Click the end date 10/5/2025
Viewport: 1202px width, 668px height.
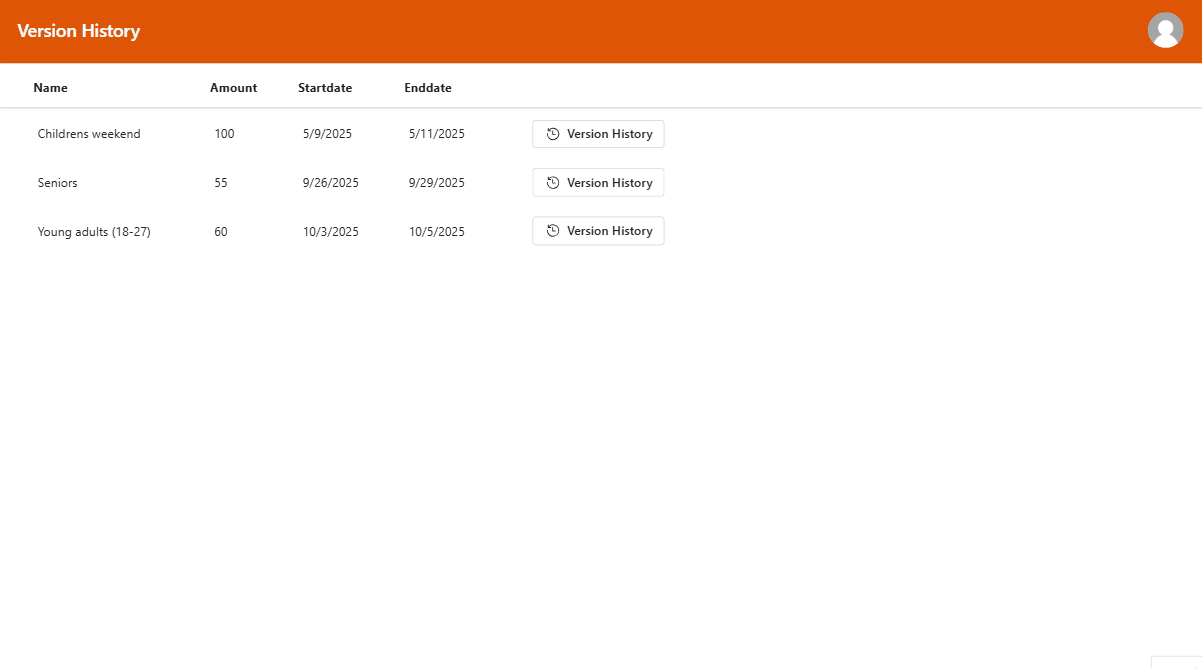pos(437,232)
